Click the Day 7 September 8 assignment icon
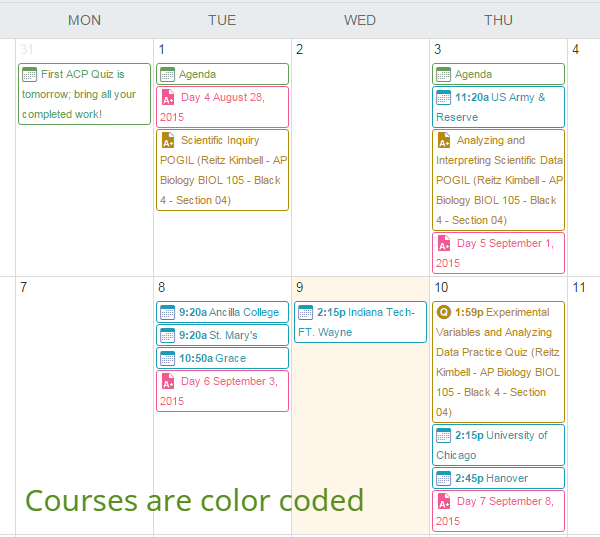The width and height of the screenshot is (600, 537). tap(444, 502)
